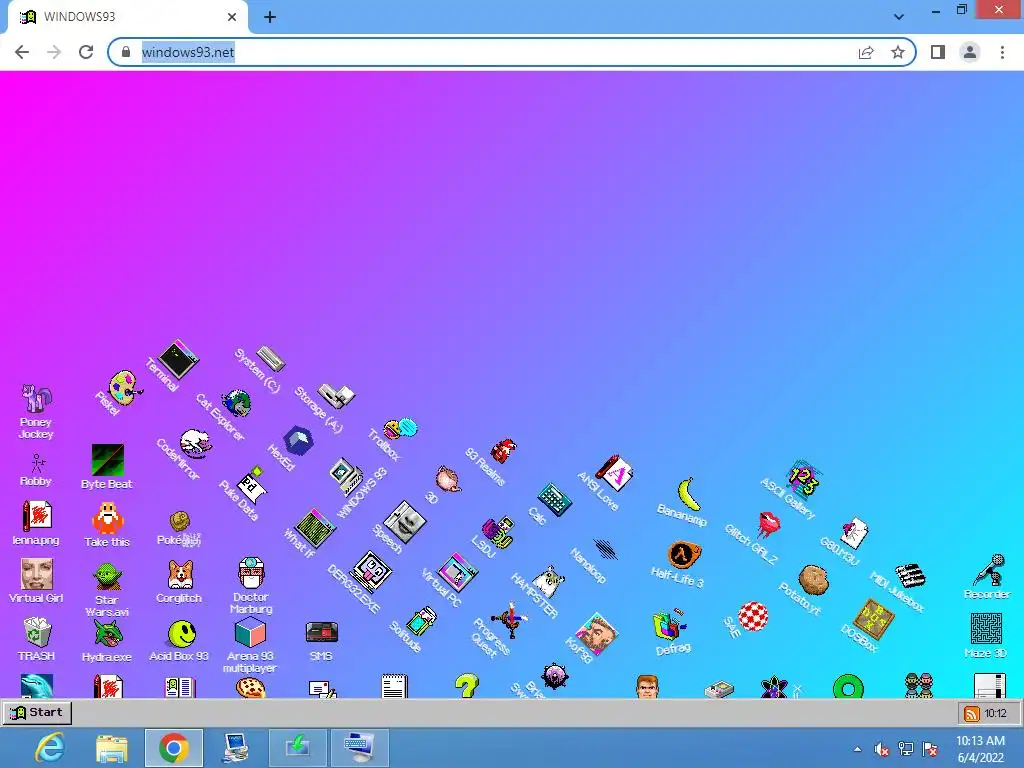Open a new Chrome tab
Viewport: 1024px width, 768px height.
coord(270,18)
